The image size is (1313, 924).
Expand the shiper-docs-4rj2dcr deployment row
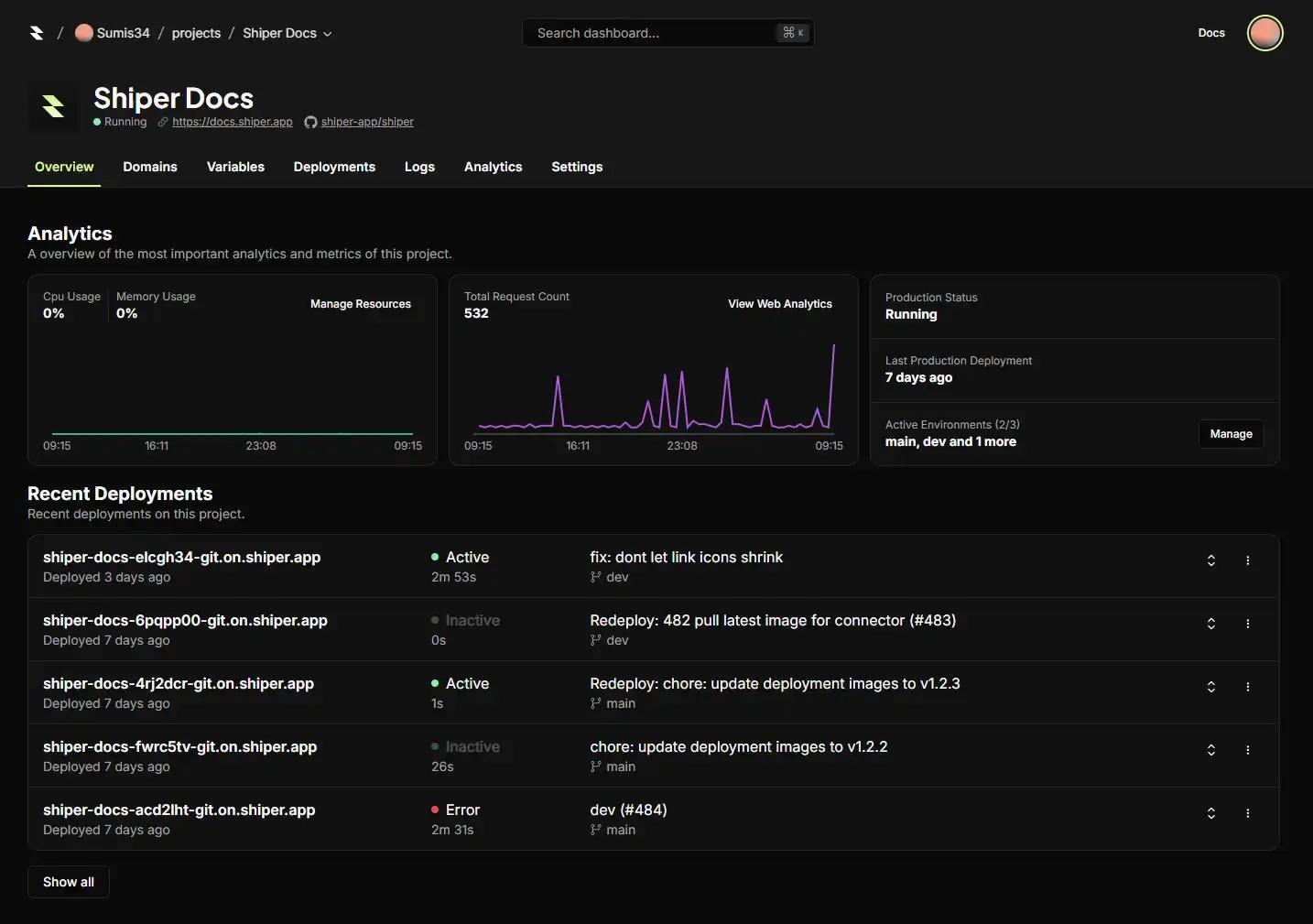1211,687
